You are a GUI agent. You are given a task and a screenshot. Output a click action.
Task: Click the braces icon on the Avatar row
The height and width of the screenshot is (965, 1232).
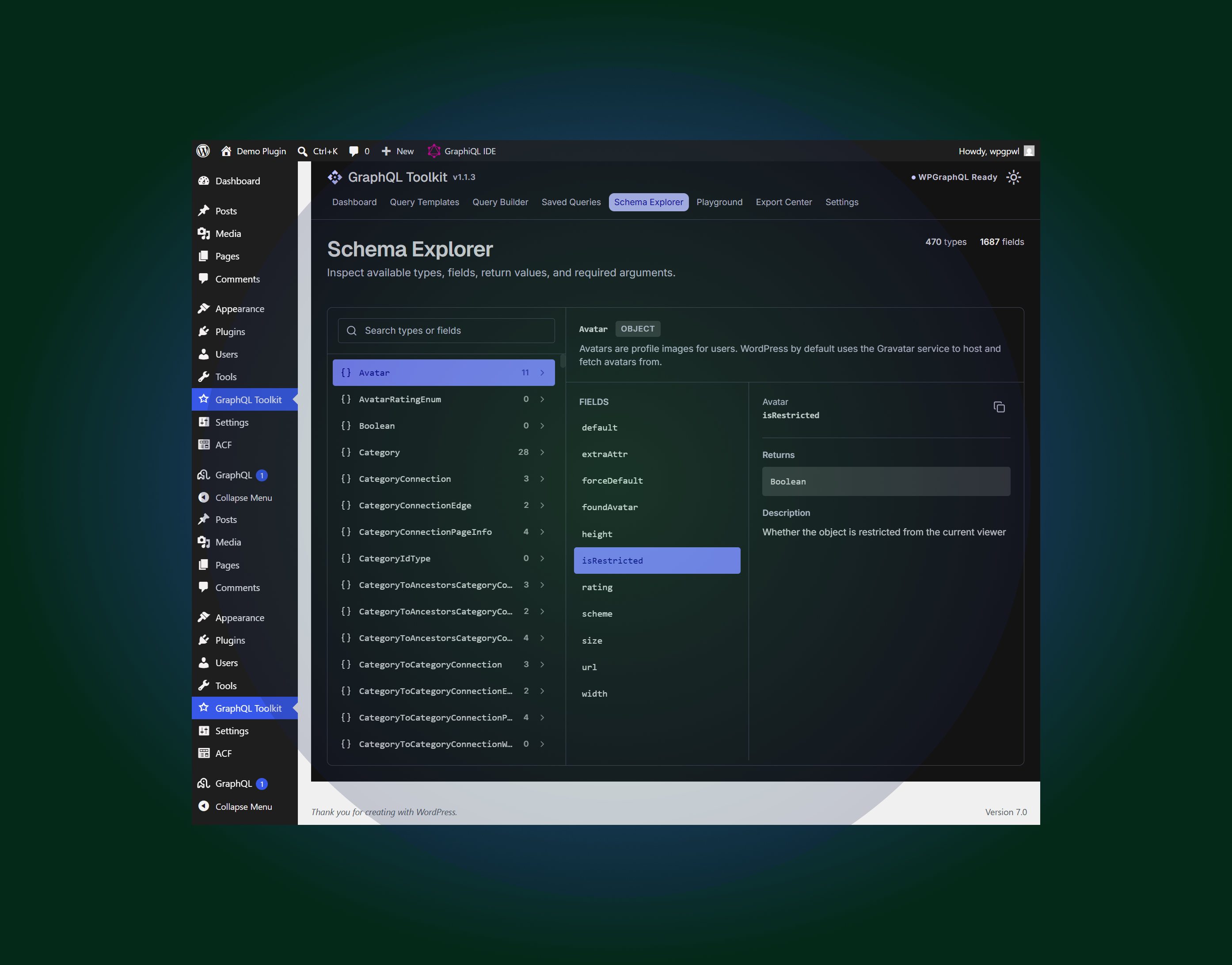pos(346,372)
